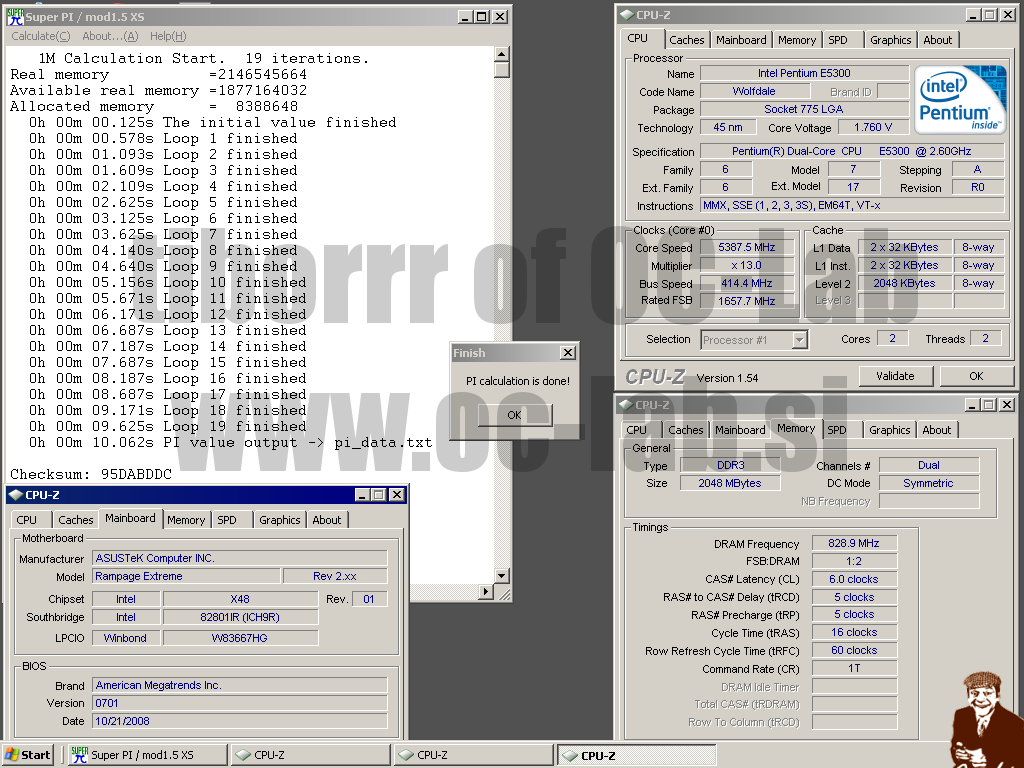The image size is (1024, 768).
Task: Click OK in the Finish dialog
Action: pyautogui.click(x=515, y=415)
